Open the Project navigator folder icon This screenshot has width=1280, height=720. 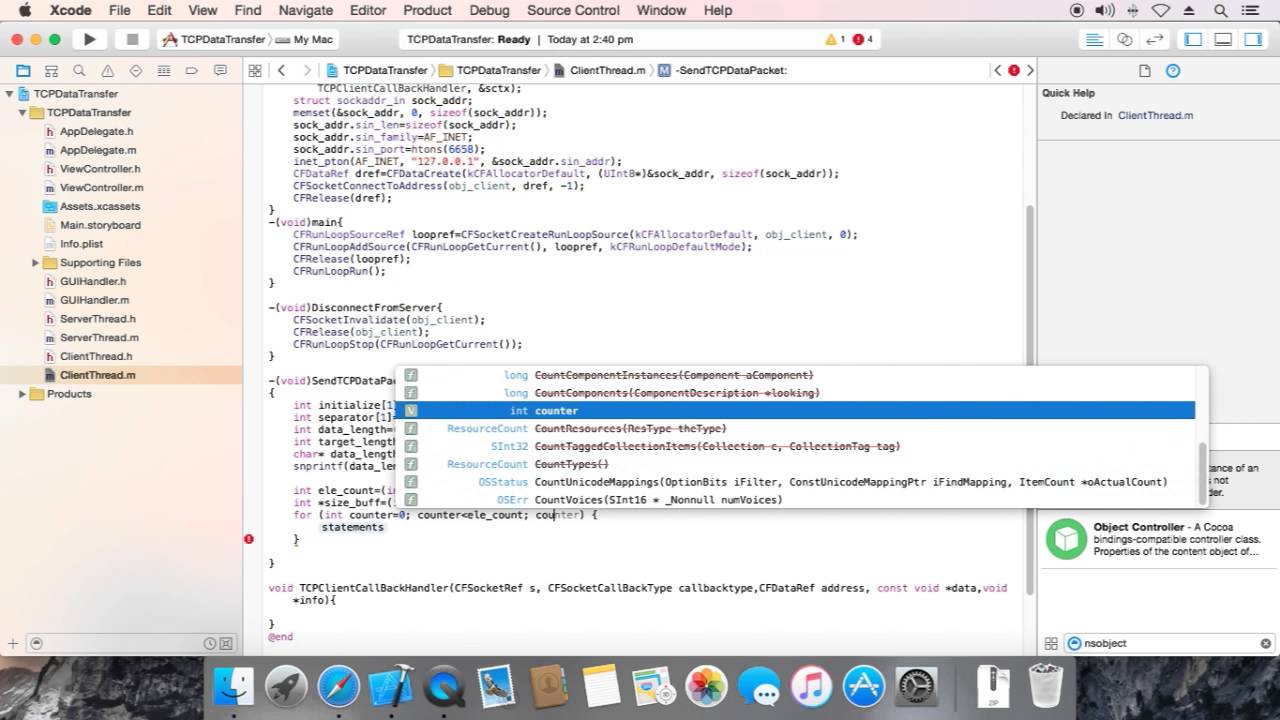[x=23, y=71]
